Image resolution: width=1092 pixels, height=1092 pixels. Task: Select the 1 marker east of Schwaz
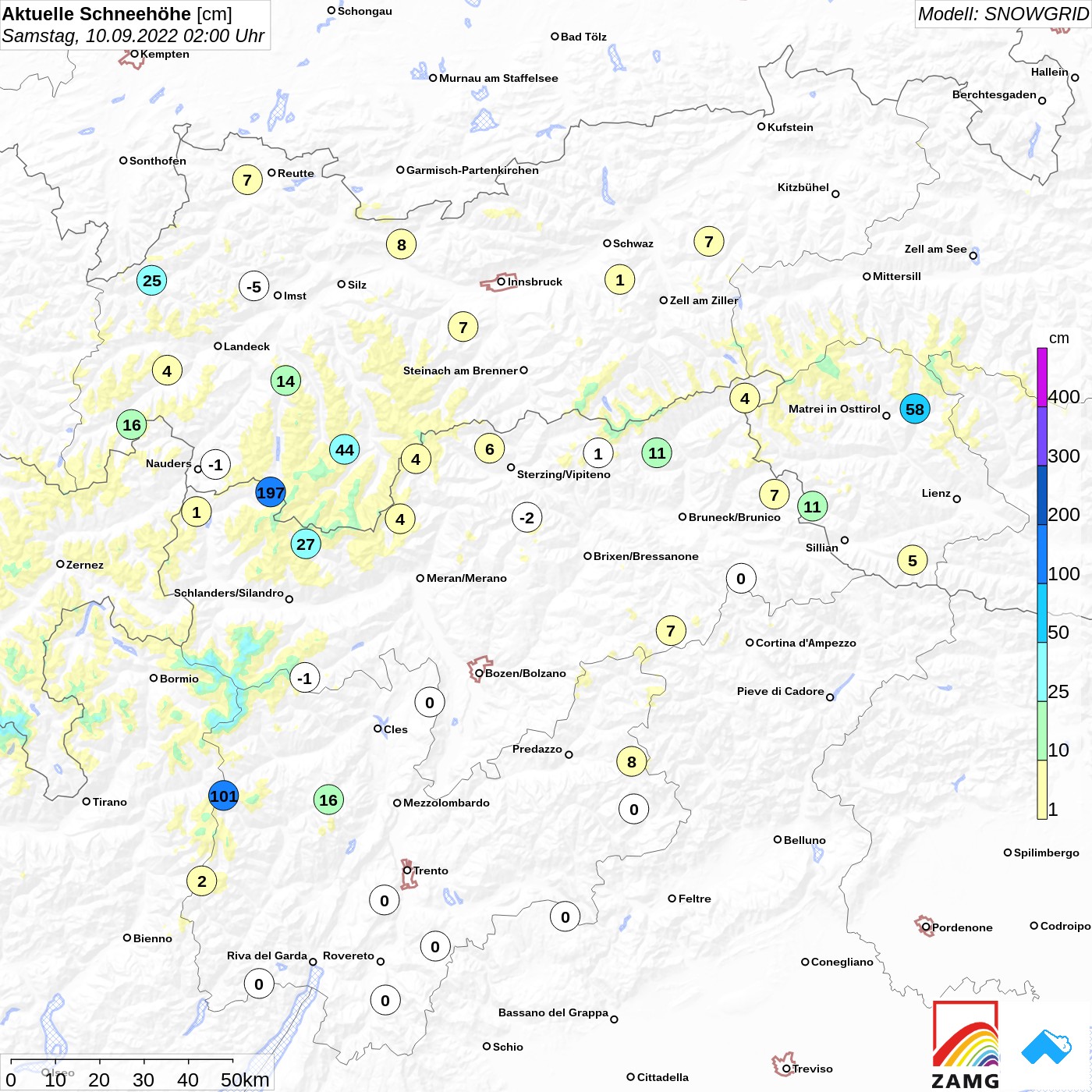click(620, 280)
